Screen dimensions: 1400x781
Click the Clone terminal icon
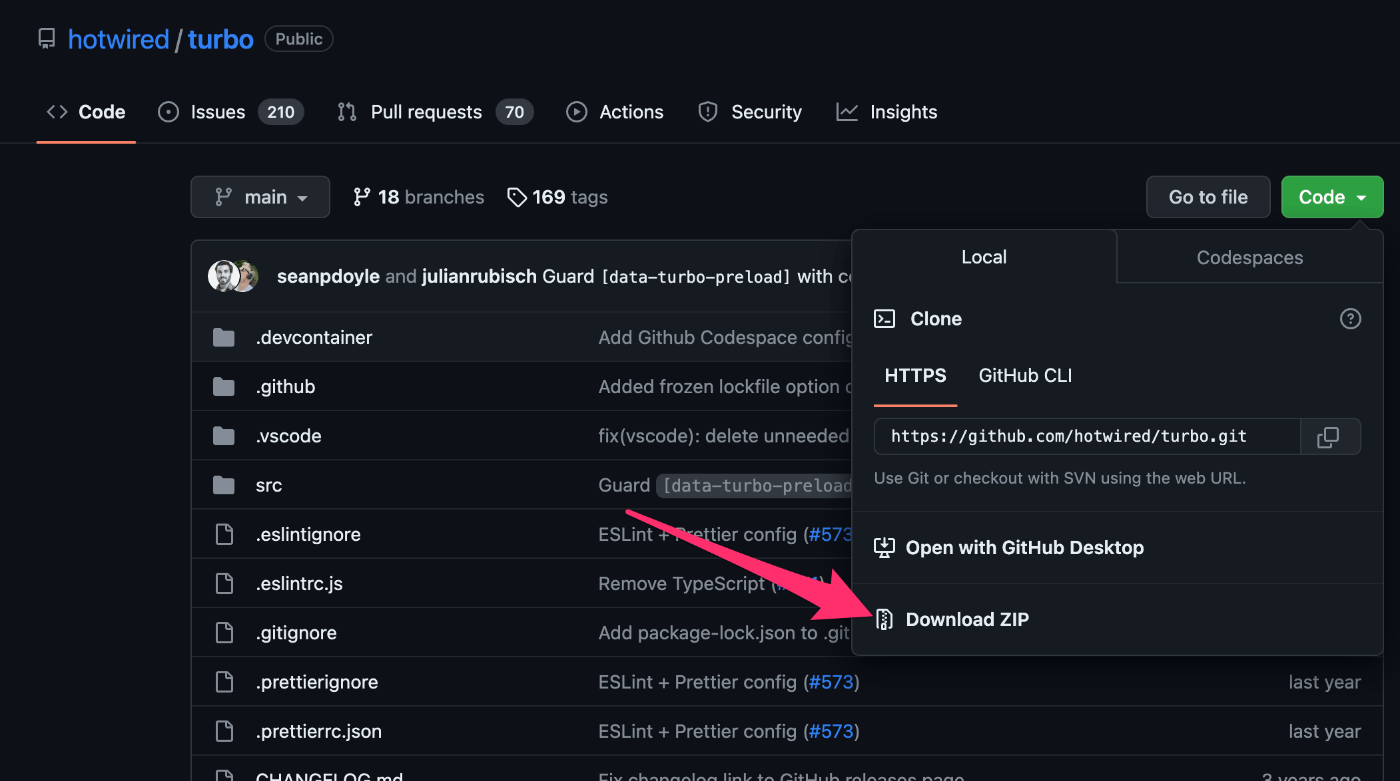tap(884, 319)
